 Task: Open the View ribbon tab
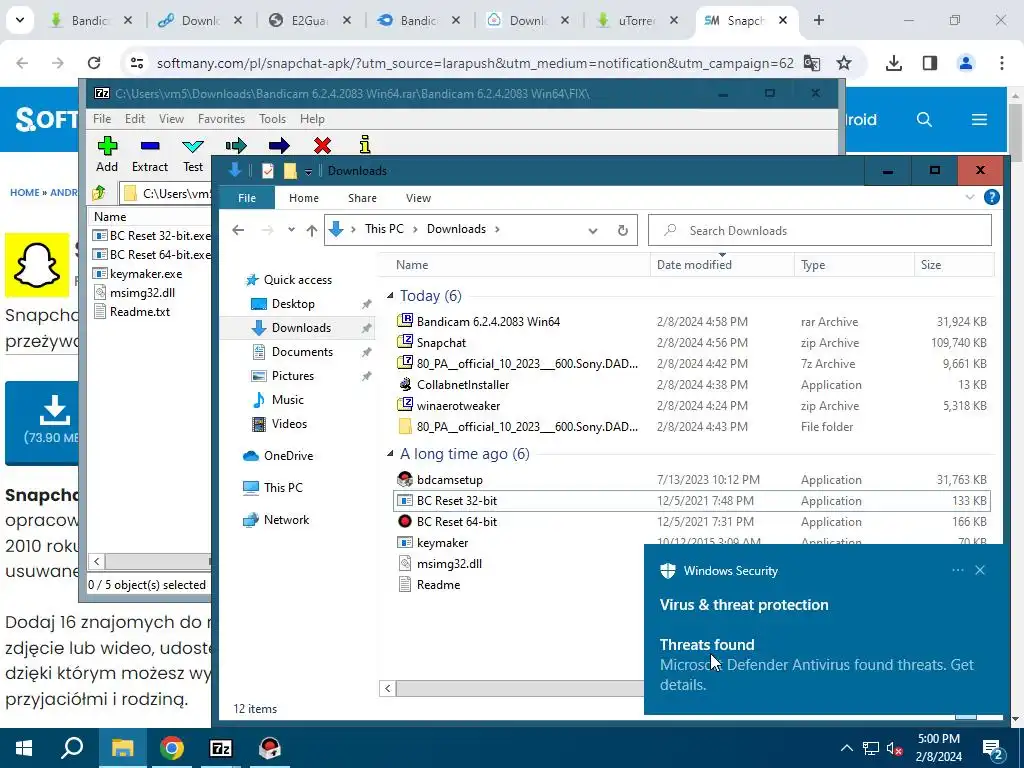point(418,197)
